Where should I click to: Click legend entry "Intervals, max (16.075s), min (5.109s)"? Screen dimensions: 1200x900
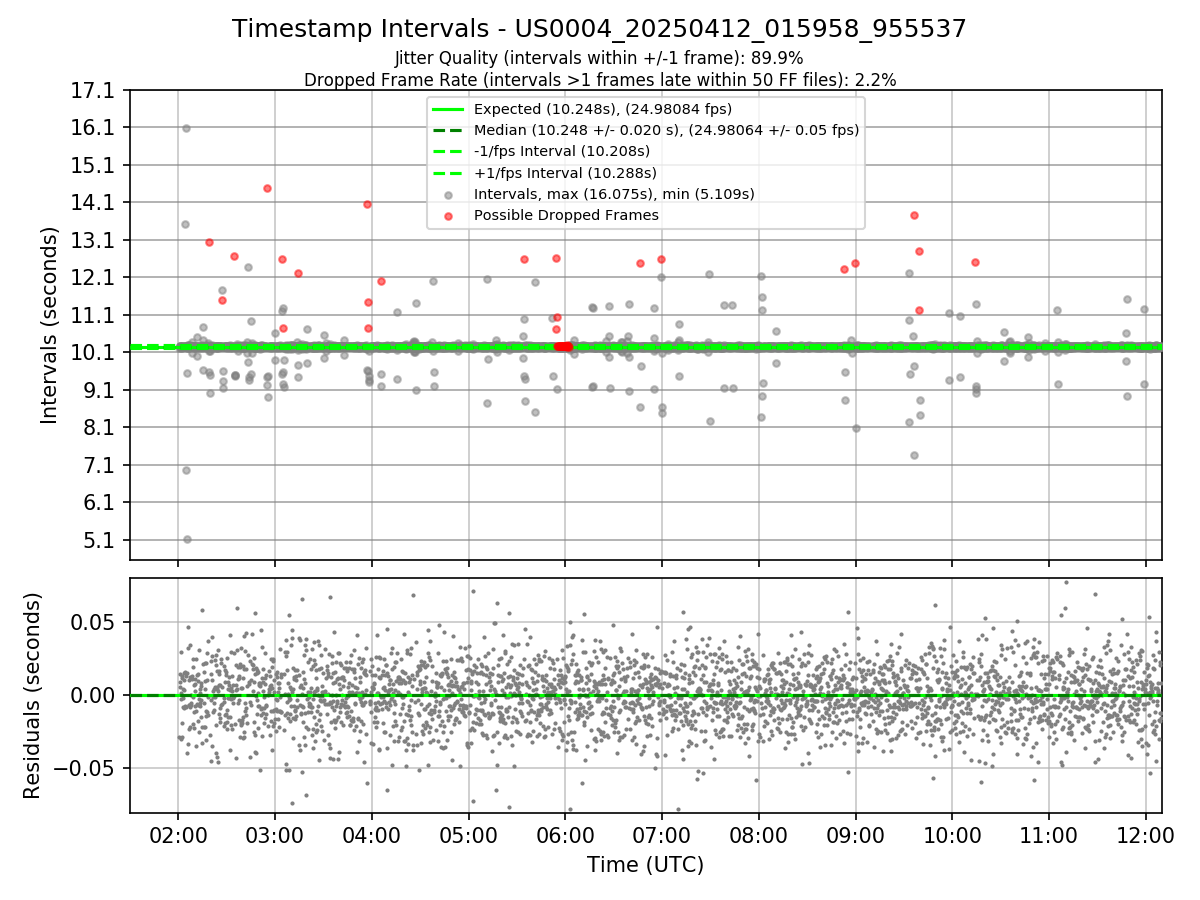(x=614, y=194)
